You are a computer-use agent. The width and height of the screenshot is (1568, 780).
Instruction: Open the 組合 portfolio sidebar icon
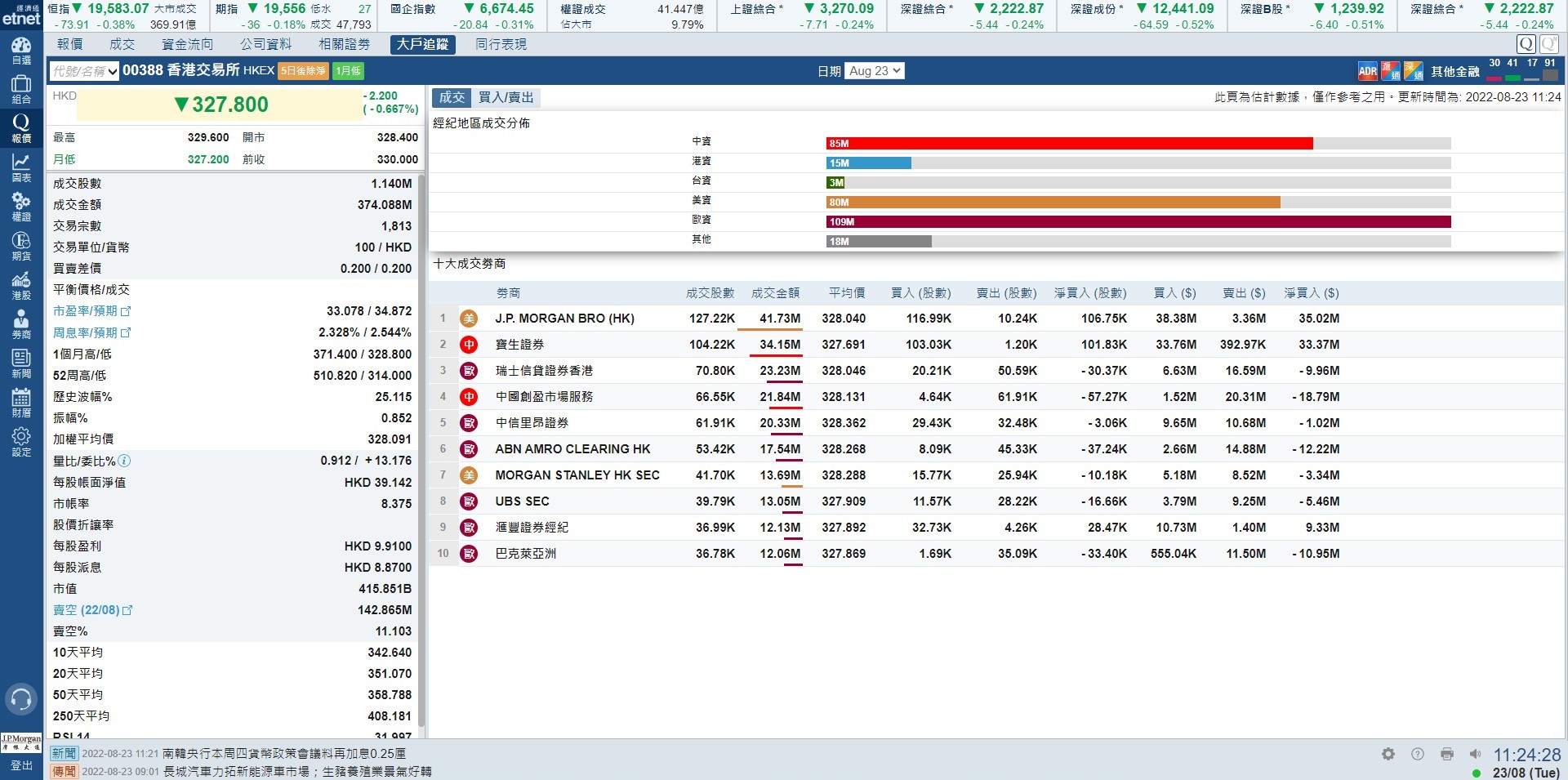click(21, 90)
